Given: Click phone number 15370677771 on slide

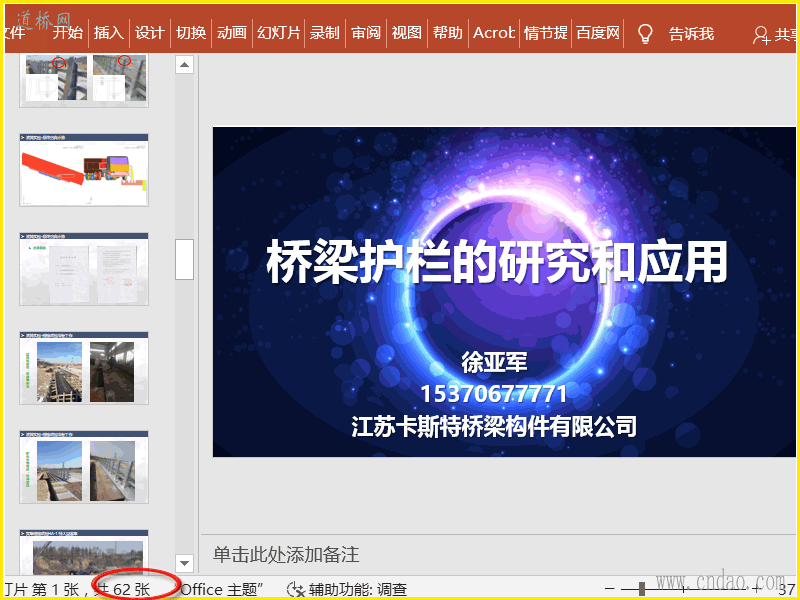Looking at the screenshot, I should [493, 394].
